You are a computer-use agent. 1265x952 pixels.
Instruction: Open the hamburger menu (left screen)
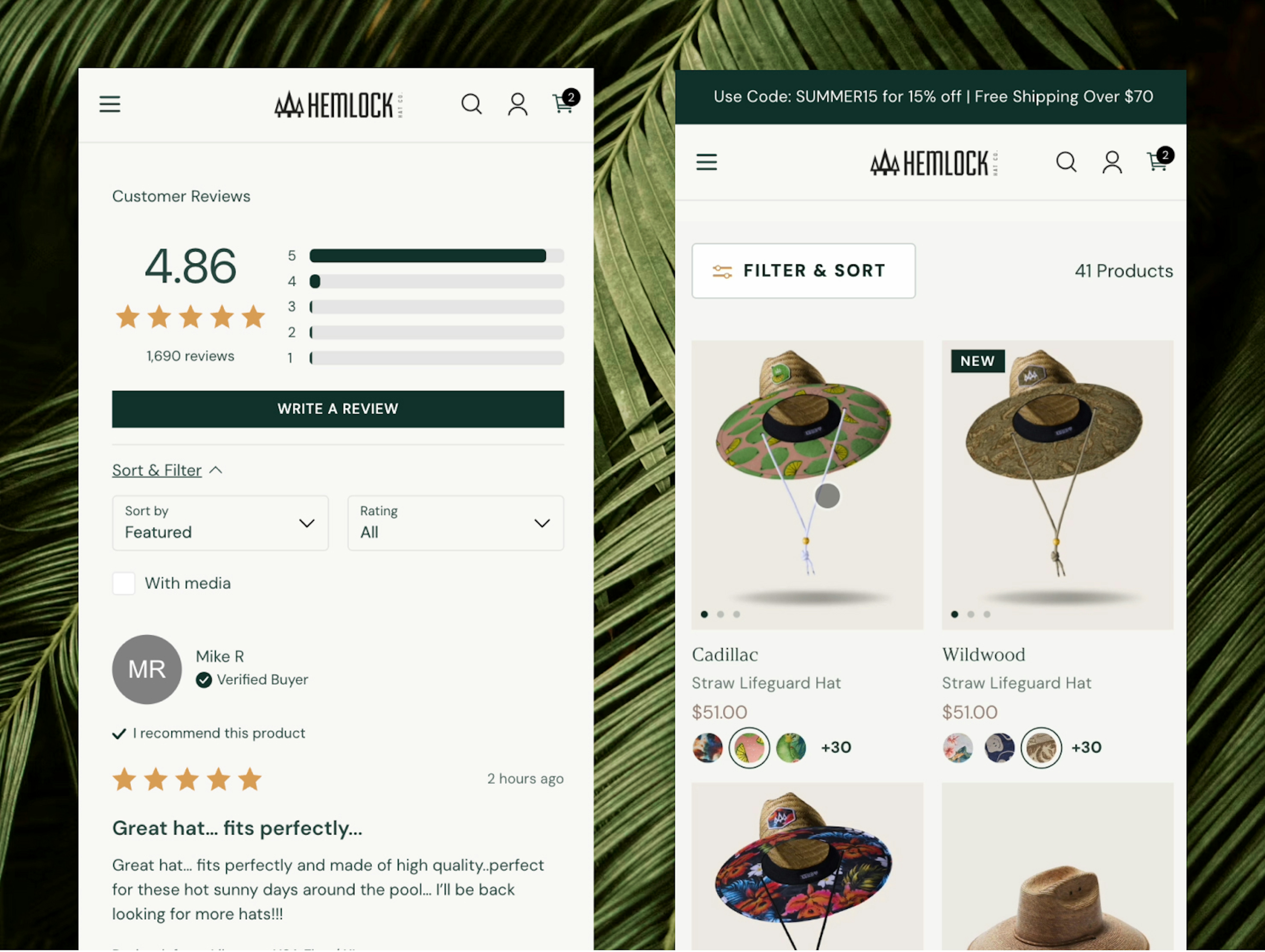110,104
